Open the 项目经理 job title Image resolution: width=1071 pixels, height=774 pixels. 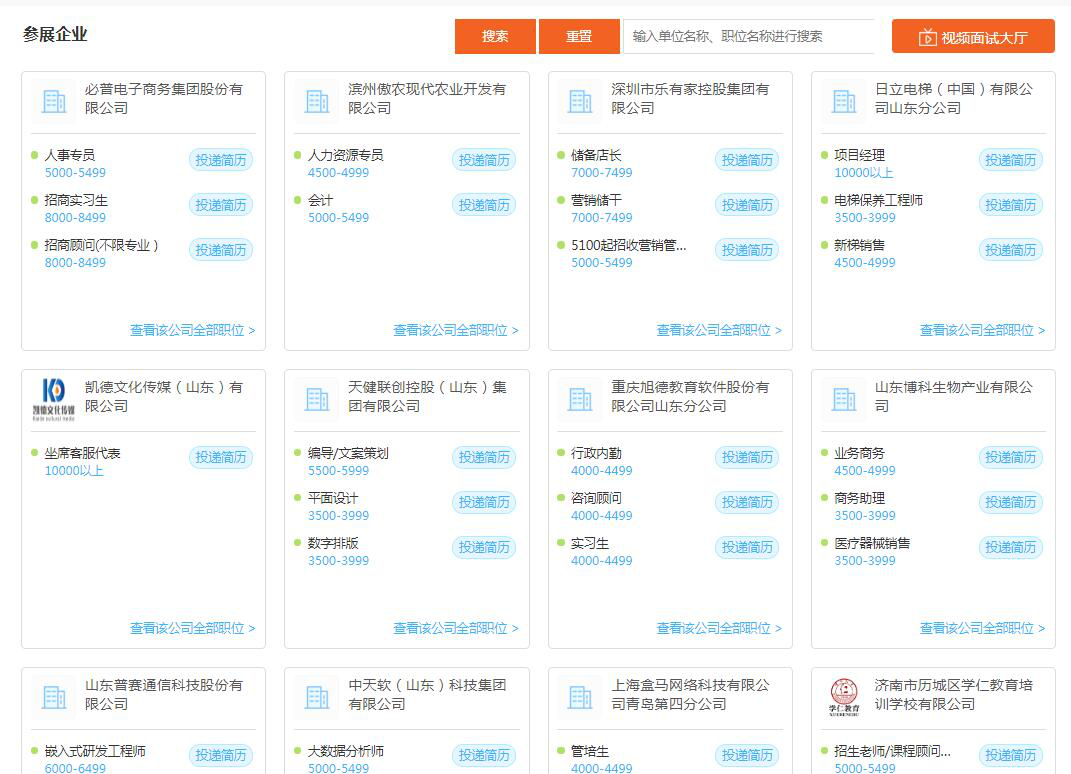[x=859, y=155]
